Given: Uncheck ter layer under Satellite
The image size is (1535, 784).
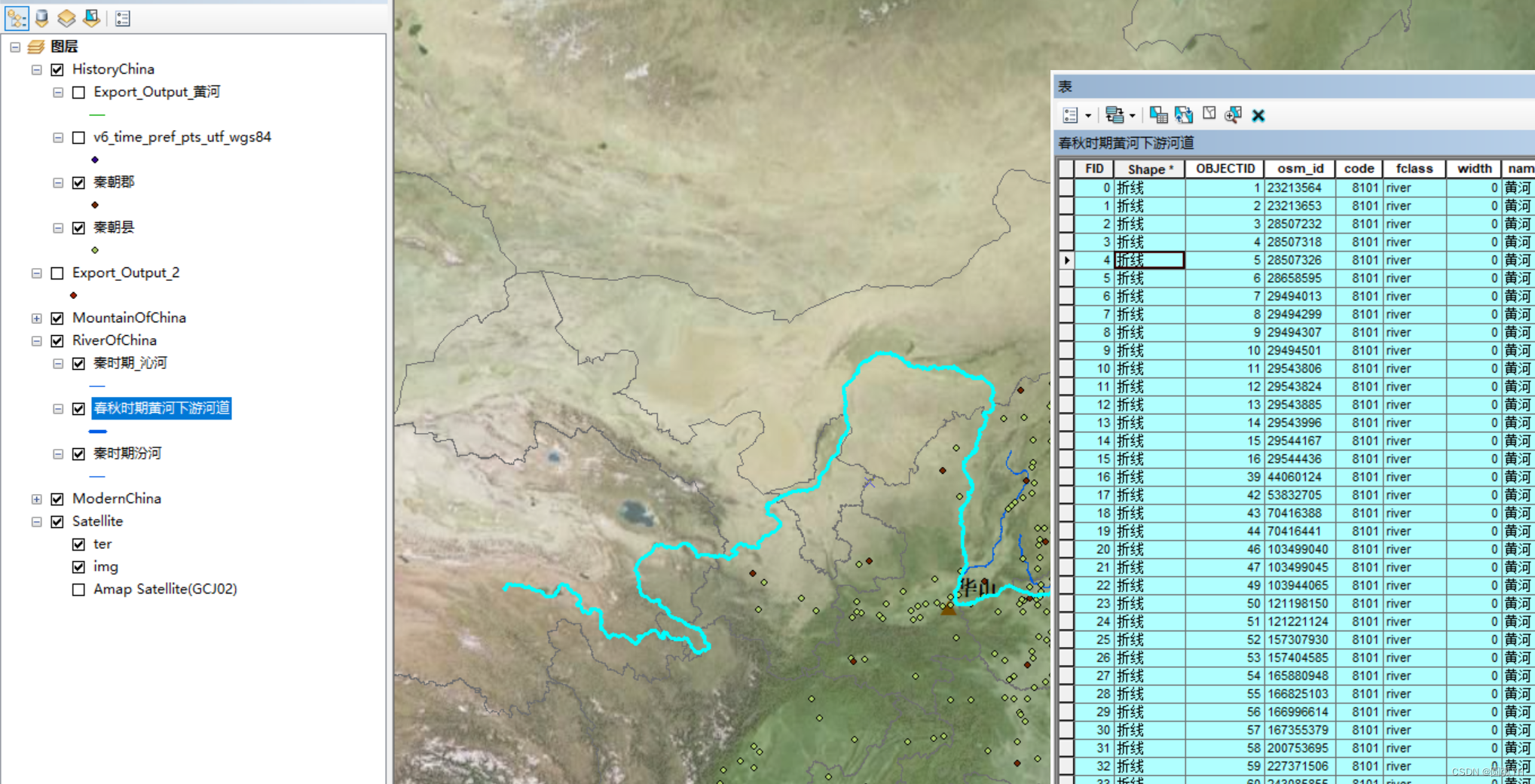Looking at the screenshot, I should (x=78, y=545).
